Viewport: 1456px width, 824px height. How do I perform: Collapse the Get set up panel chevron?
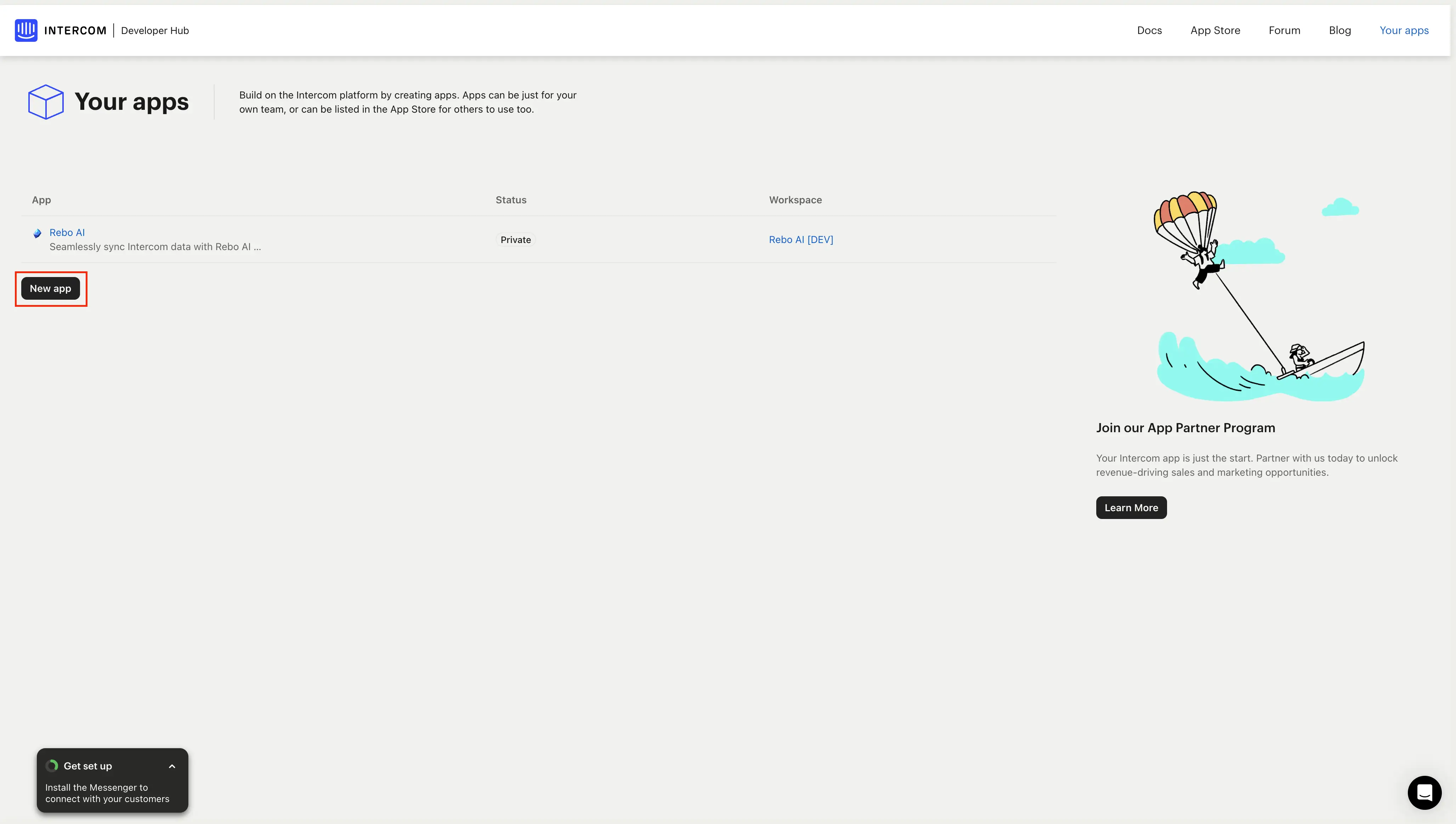tap(172, 766)
